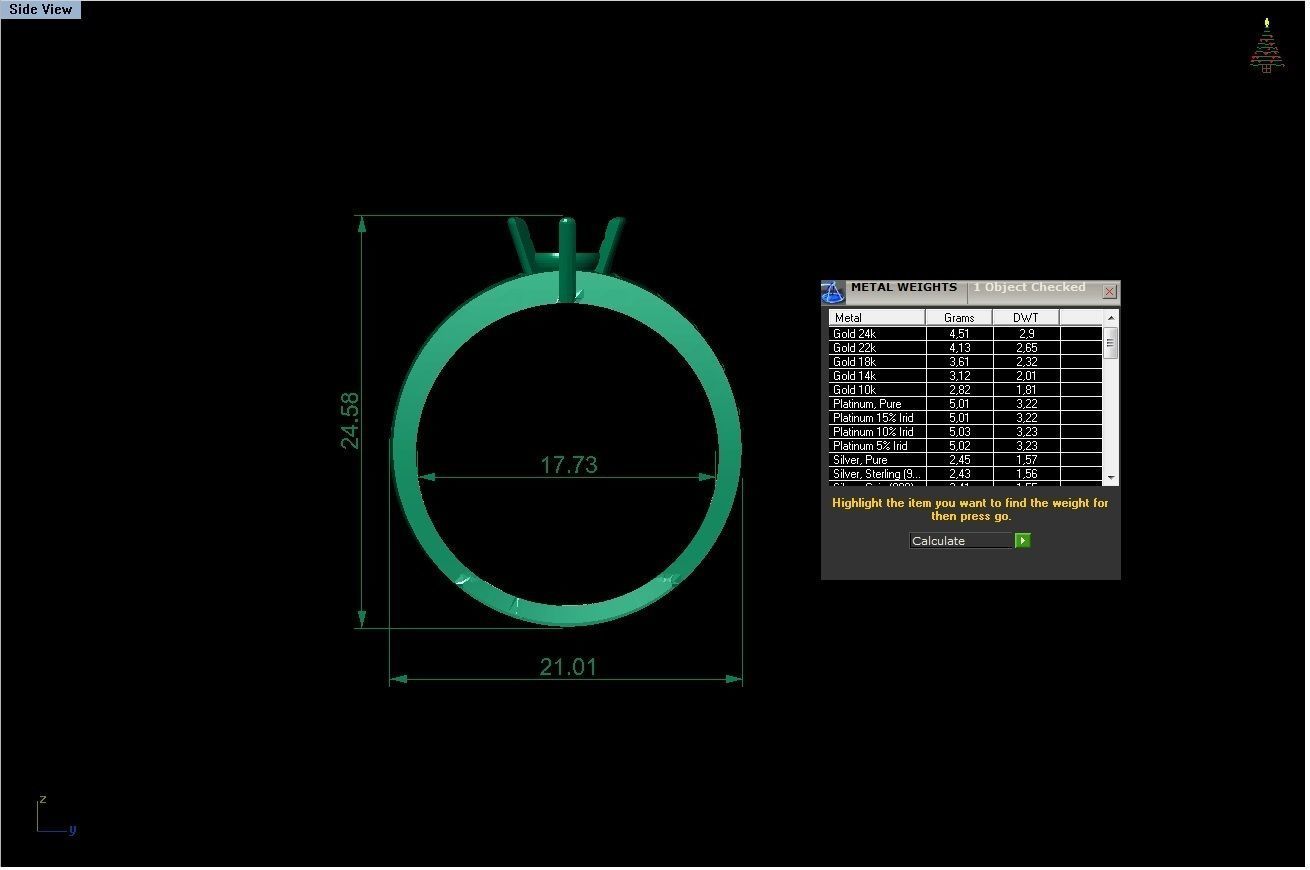Highlight the Gold 24k row
The height and width of the screenshot is (870, 1310).
(x=965, y=334)
